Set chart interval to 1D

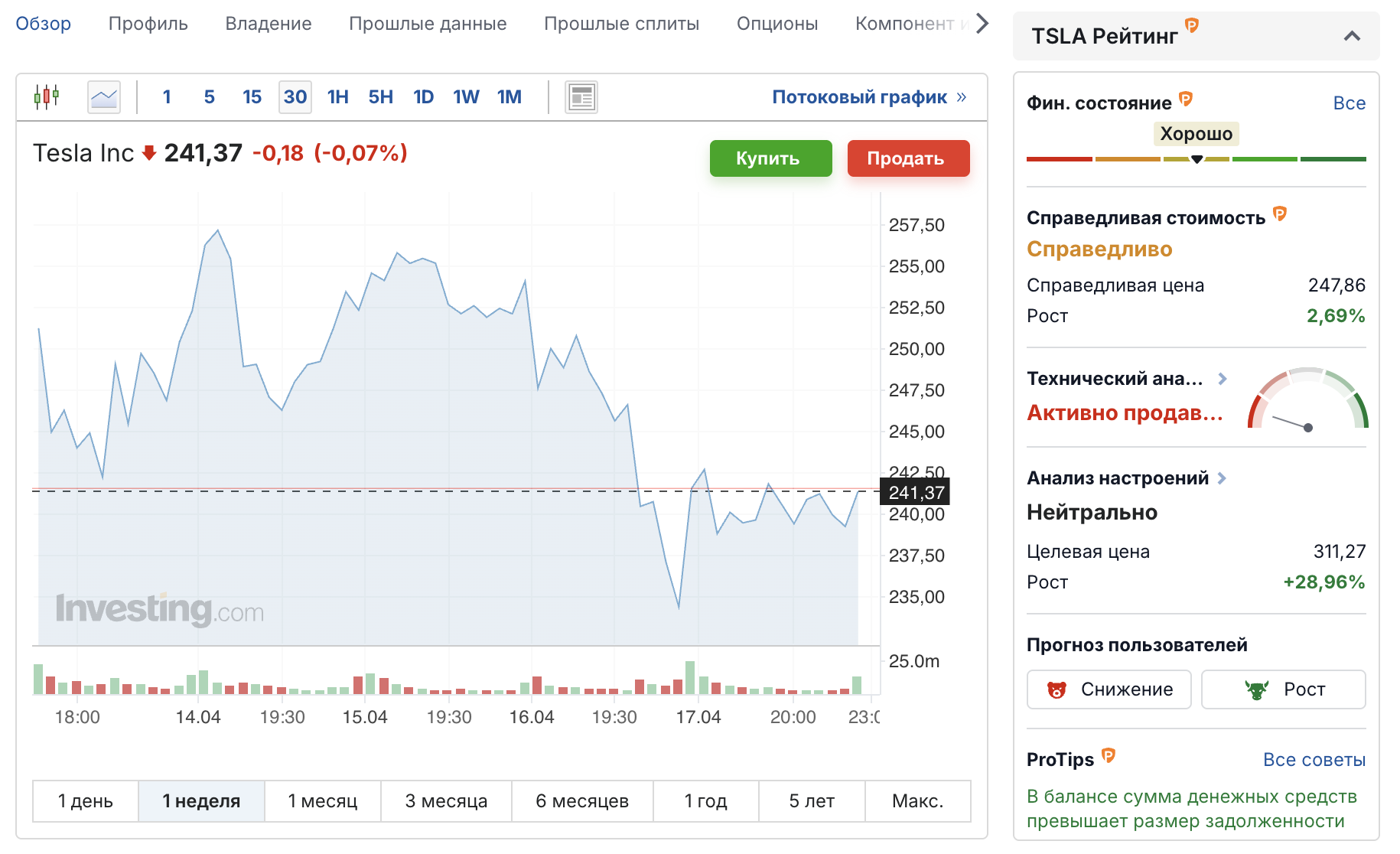pyautogui.click(x=424, y=97)
